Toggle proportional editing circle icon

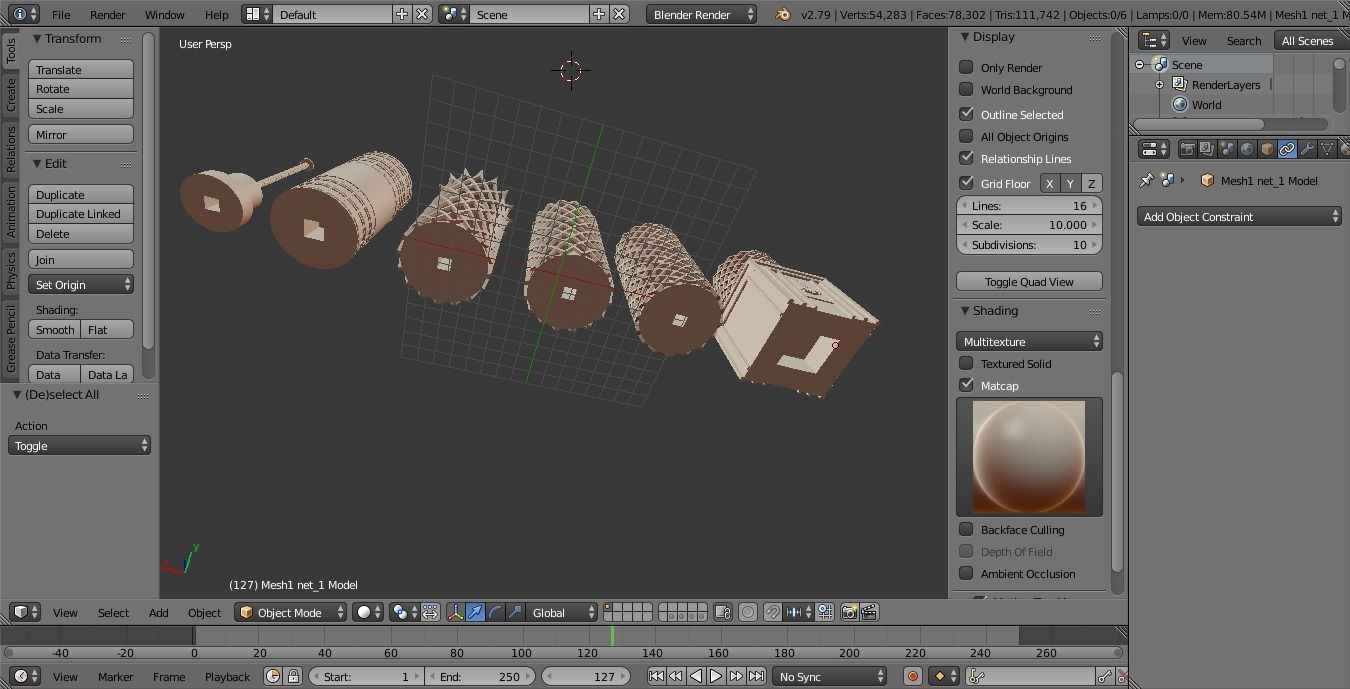[x=747, y=612]
